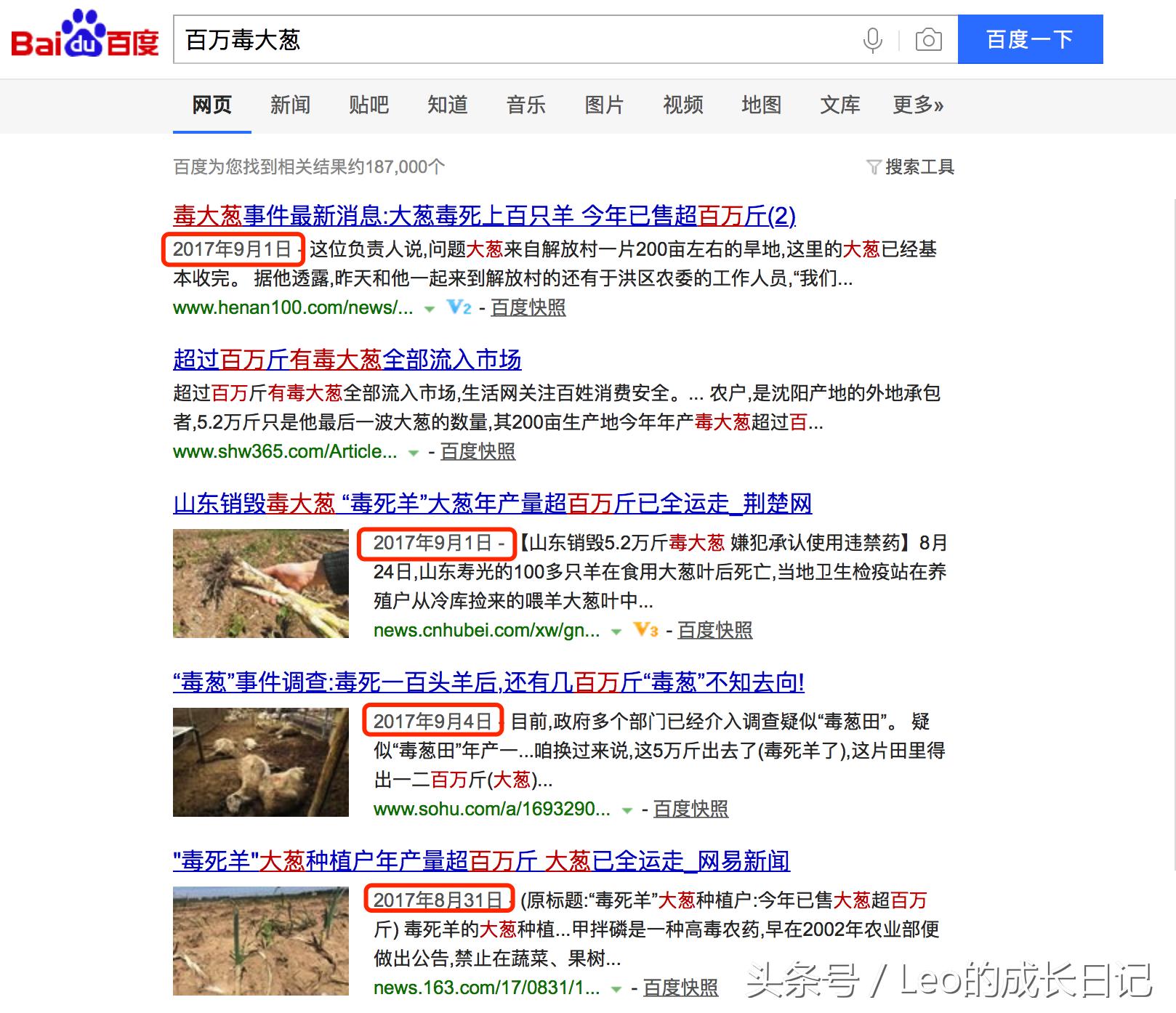Click inside the search input box
The width and height of the screenshot is (1176, 1013).
coord(509,40)
